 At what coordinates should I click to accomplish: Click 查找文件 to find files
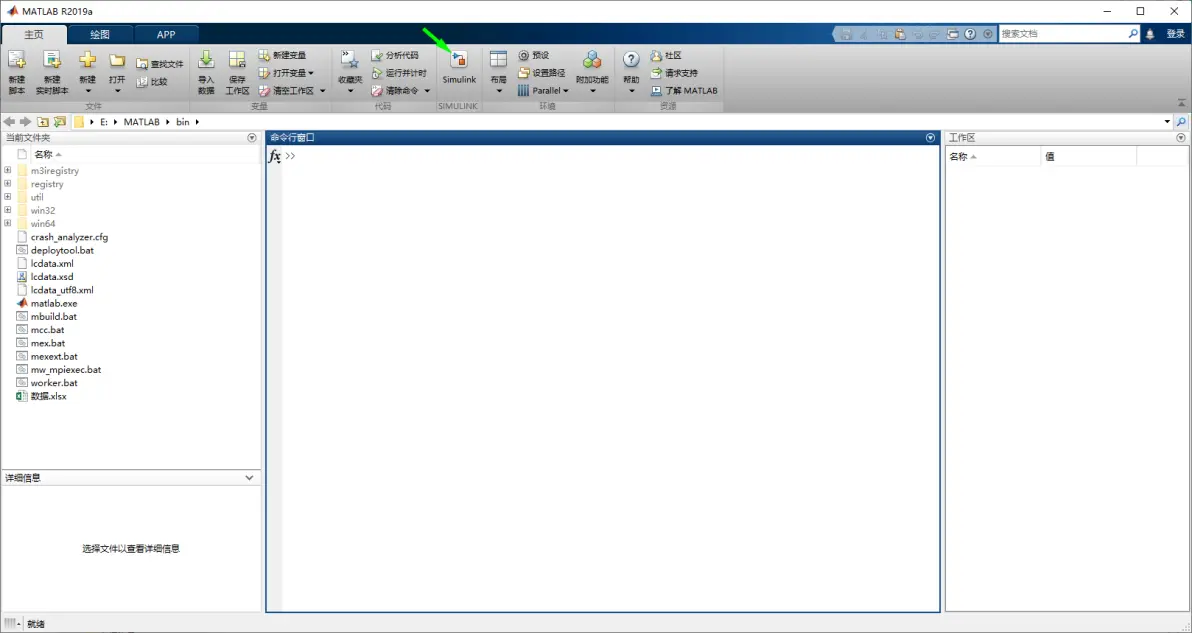[160, 64]
